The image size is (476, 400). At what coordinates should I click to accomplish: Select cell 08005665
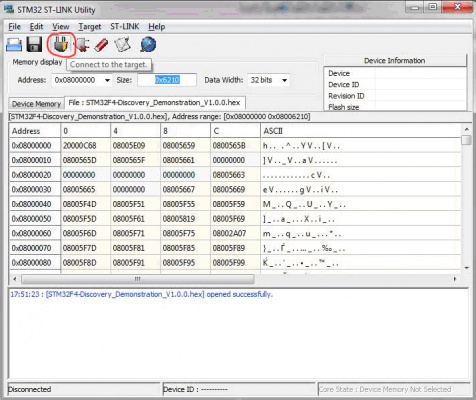(x=86, y=190)
